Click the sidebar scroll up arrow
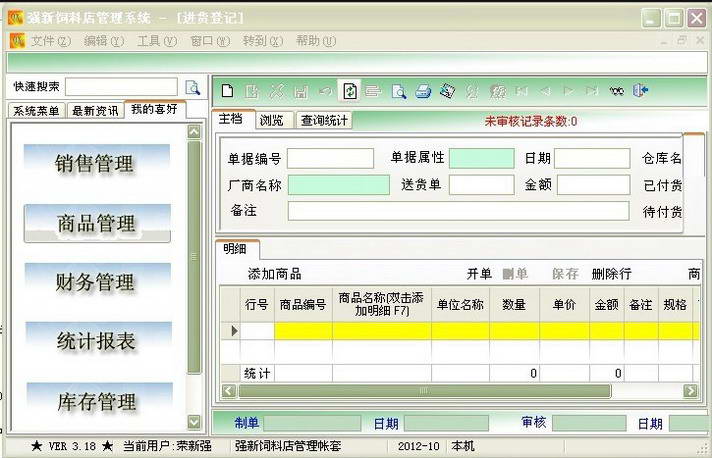Image resolution: width=712 pixels, height=458 pixels. pyautogui.click(x=194, y=132)
